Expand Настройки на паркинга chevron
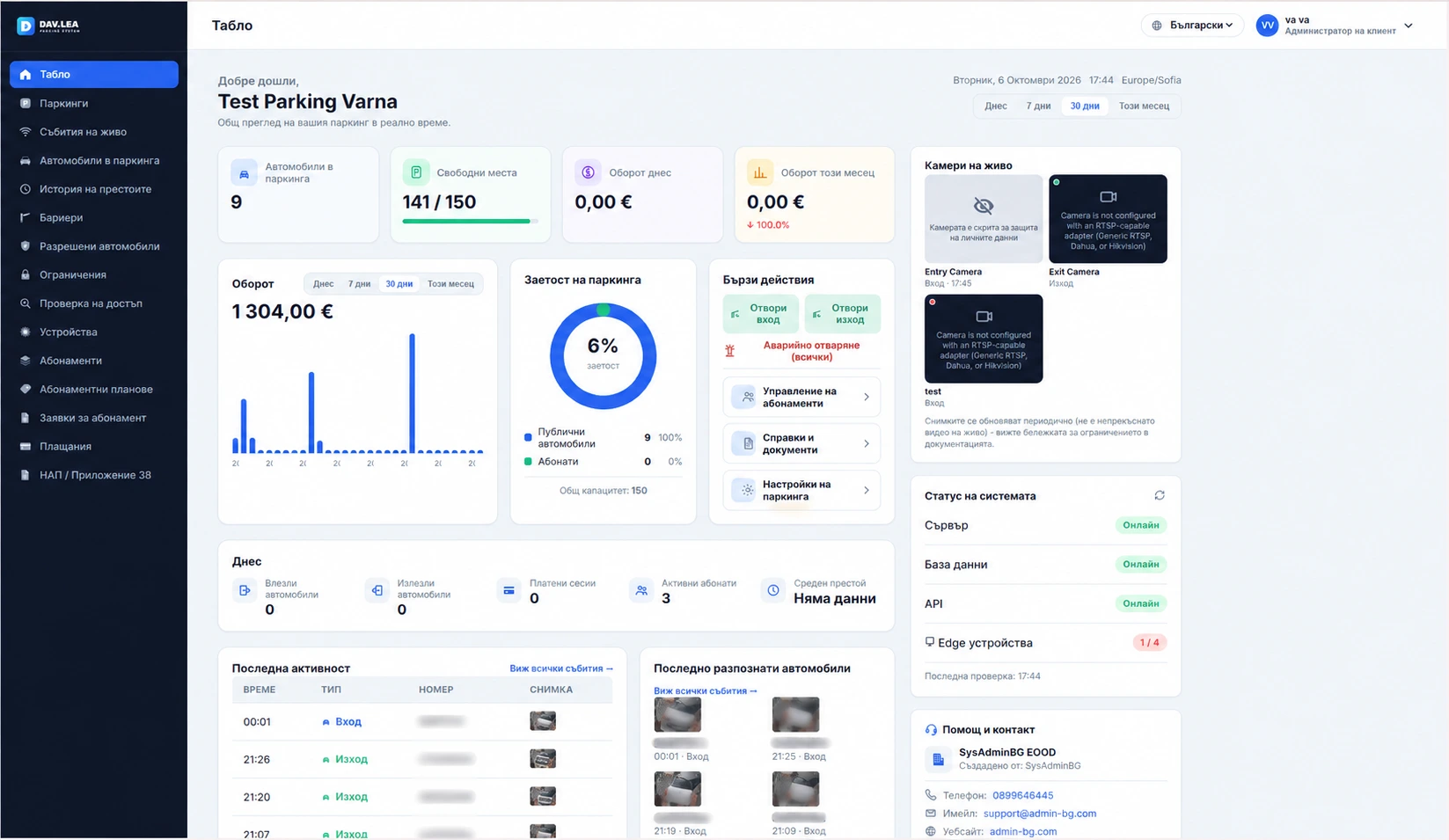 point(867,490)
